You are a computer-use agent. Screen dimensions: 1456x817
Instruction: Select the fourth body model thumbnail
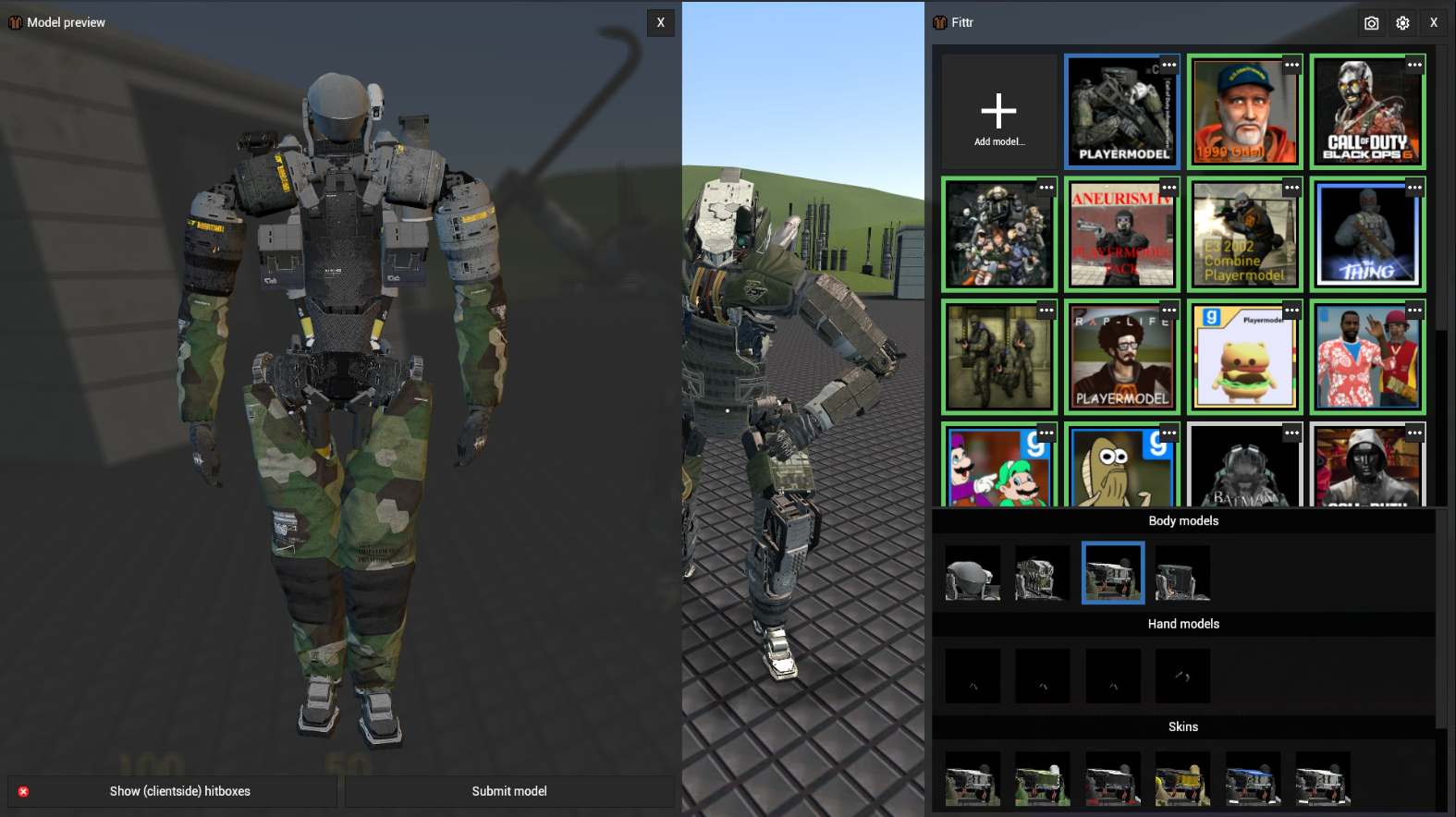coord(1182,573)
